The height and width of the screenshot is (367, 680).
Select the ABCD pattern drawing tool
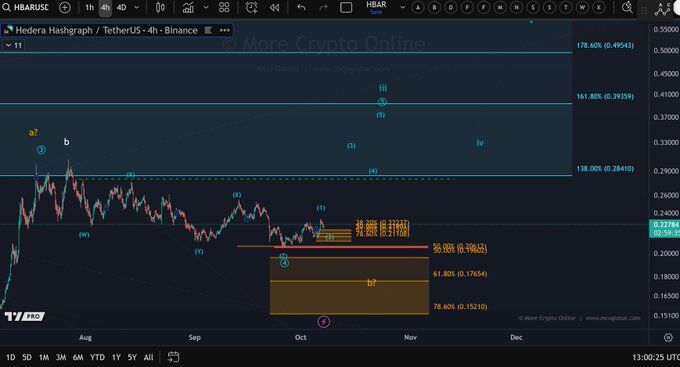(662, 8)
